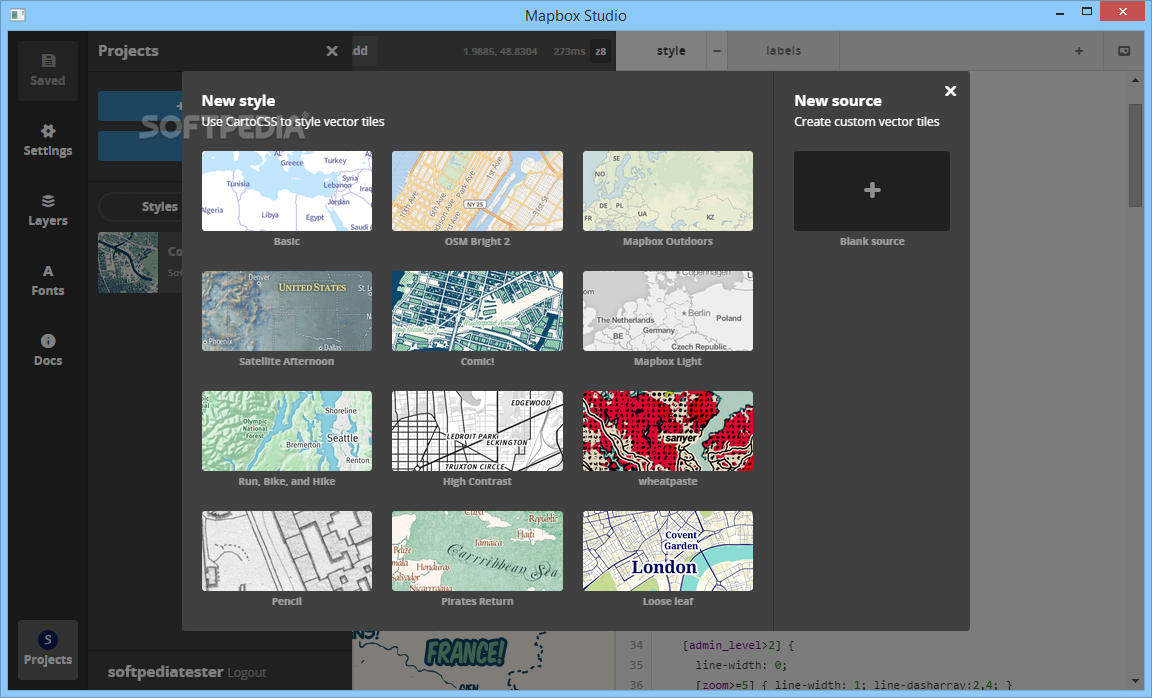Screen dimensions: 1152x698
Task: Pick the Mapbox Outdoors style thumbnail
Action: tap(668, 191)
